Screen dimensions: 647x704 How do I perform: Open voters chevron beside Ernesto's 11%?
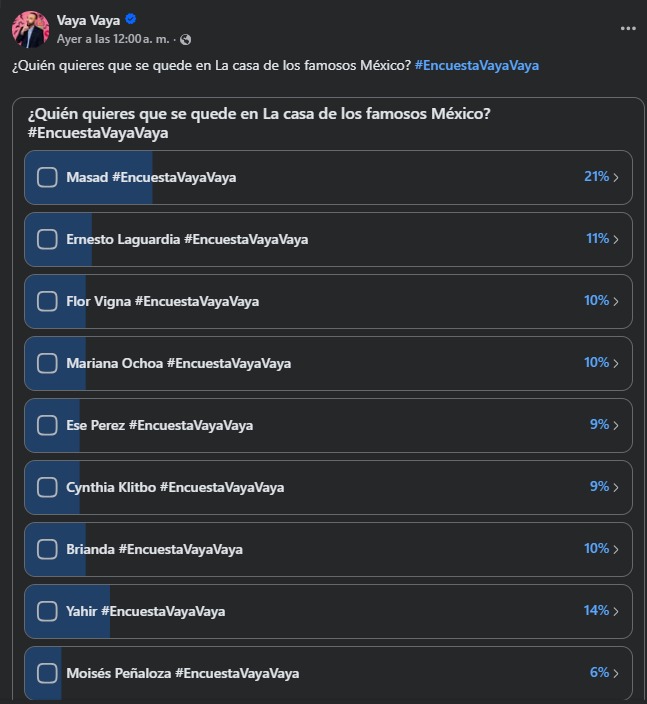click(x=616, y=239)
